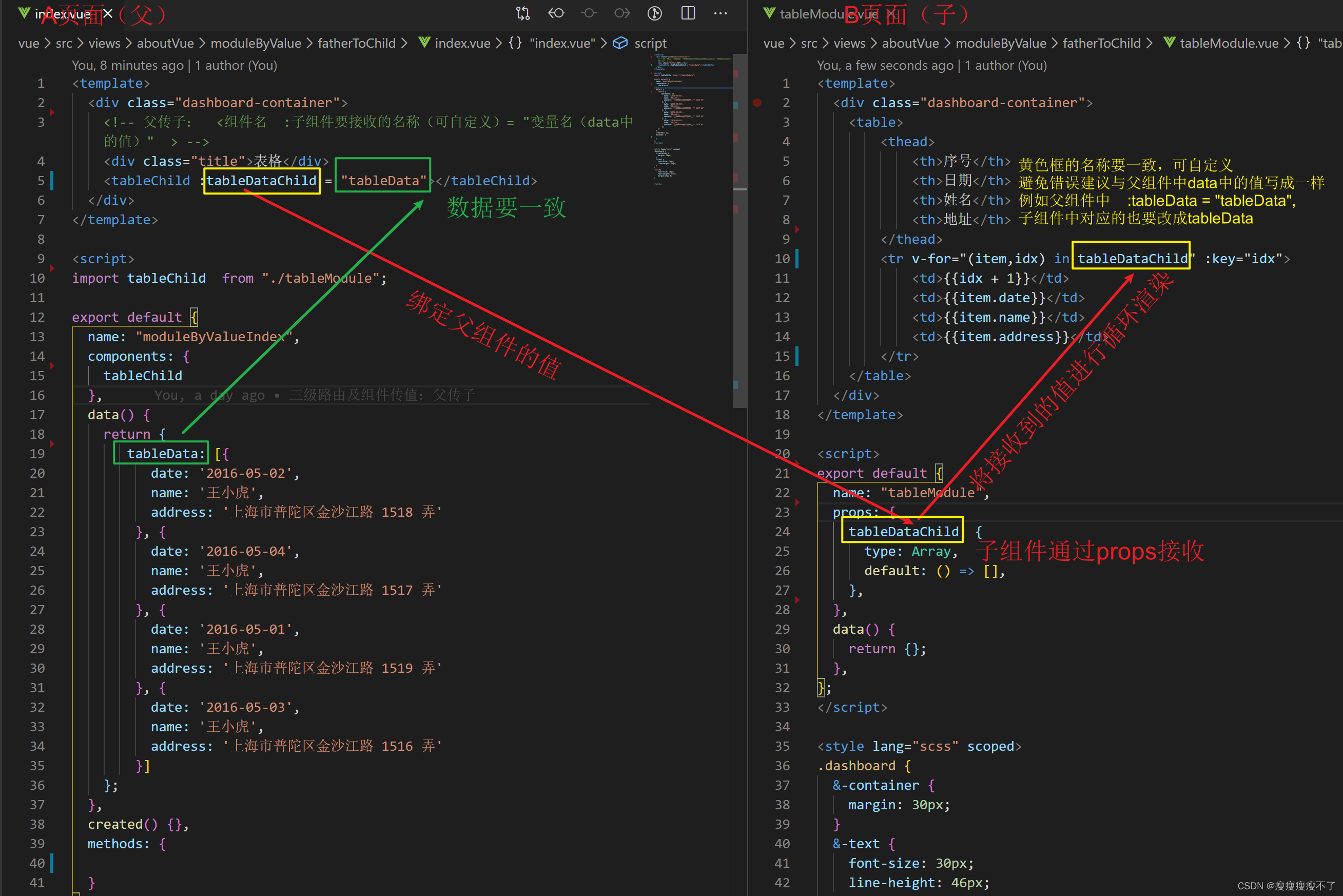Click the red deletion marker near left line 15
Screen dimensions: 1343x896
click(52, 366)
